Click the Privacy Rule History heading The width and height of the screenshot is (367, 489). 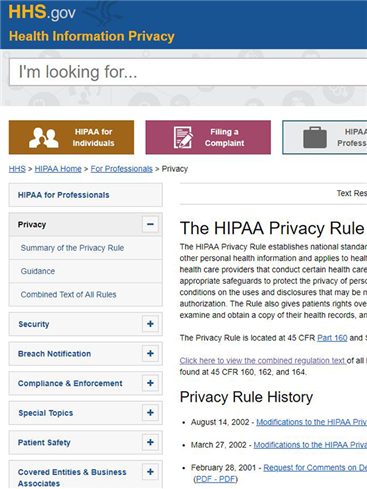coord(246,397)
